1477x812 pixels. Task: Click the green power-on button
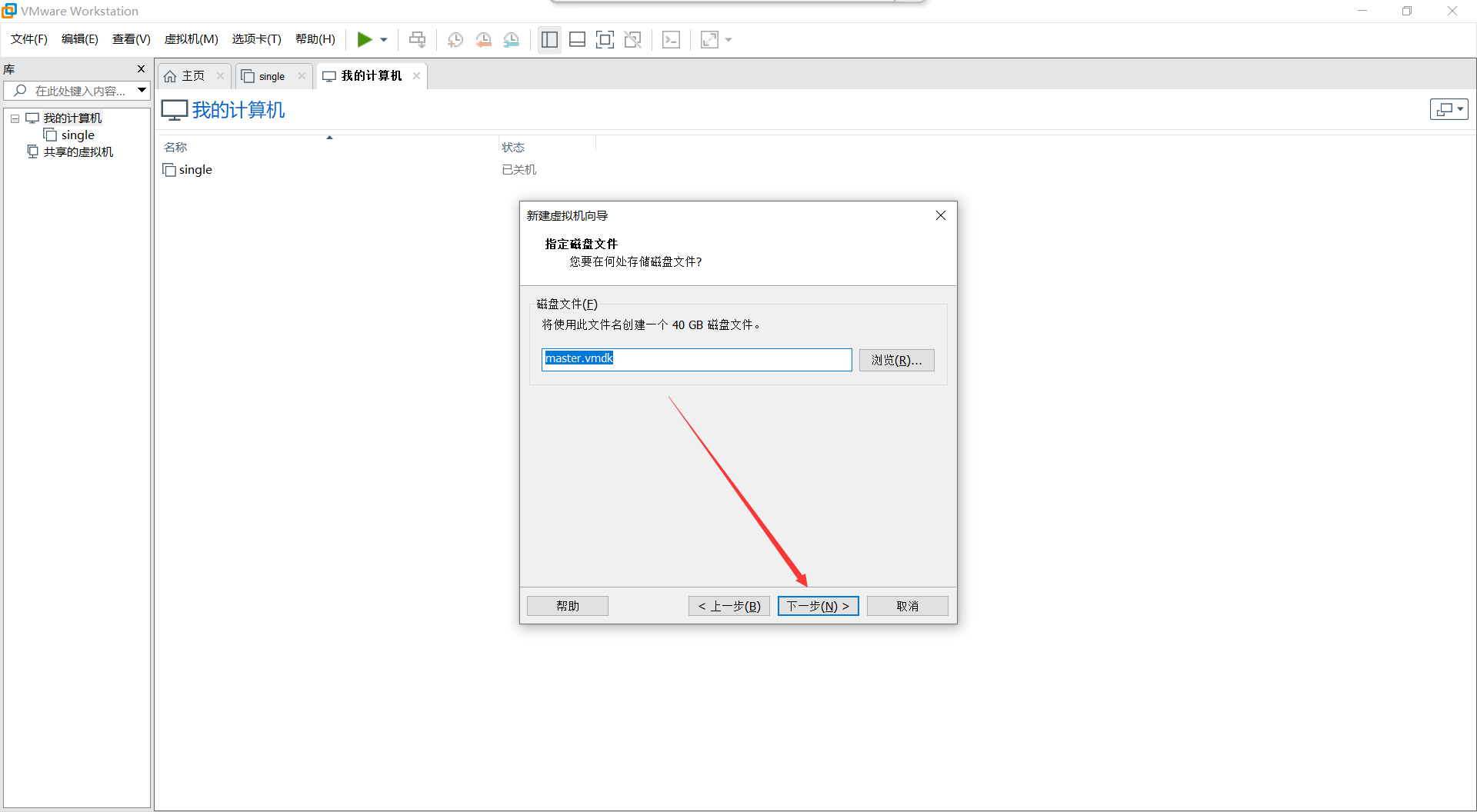367,39
